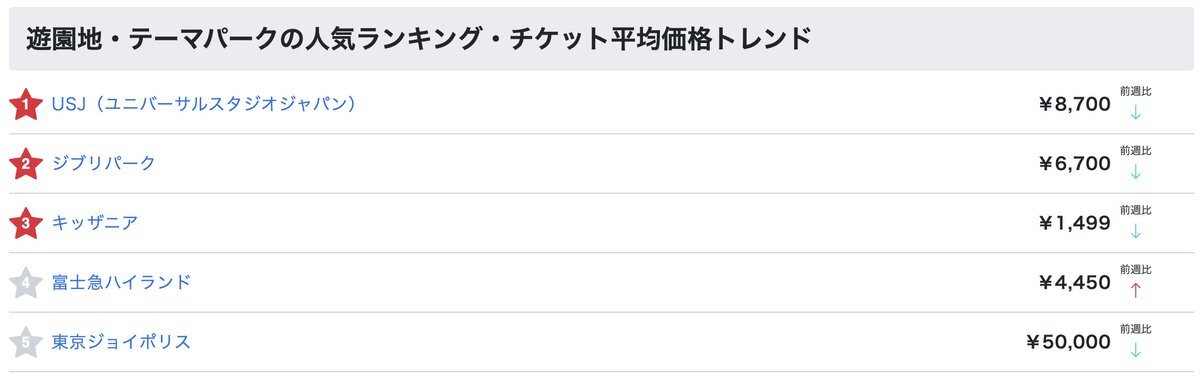Click the ¥8,700 price for USJ
This screenshot has width=1200, height=378.
pos(1074,104)
